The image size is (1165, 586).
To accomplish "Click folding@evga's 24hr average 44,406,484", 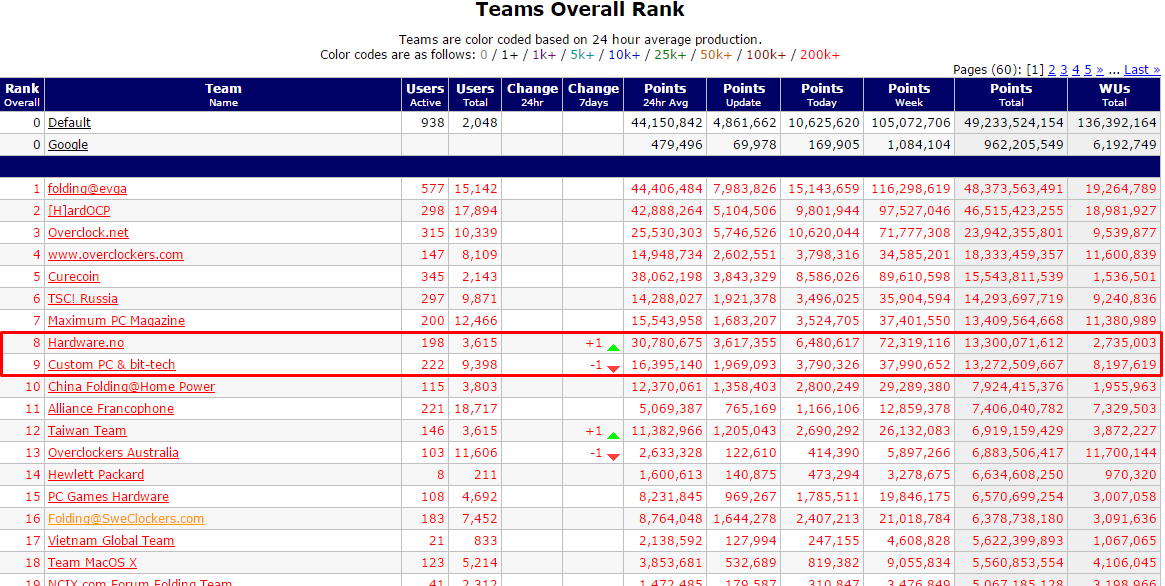I will tap(666, 189).
